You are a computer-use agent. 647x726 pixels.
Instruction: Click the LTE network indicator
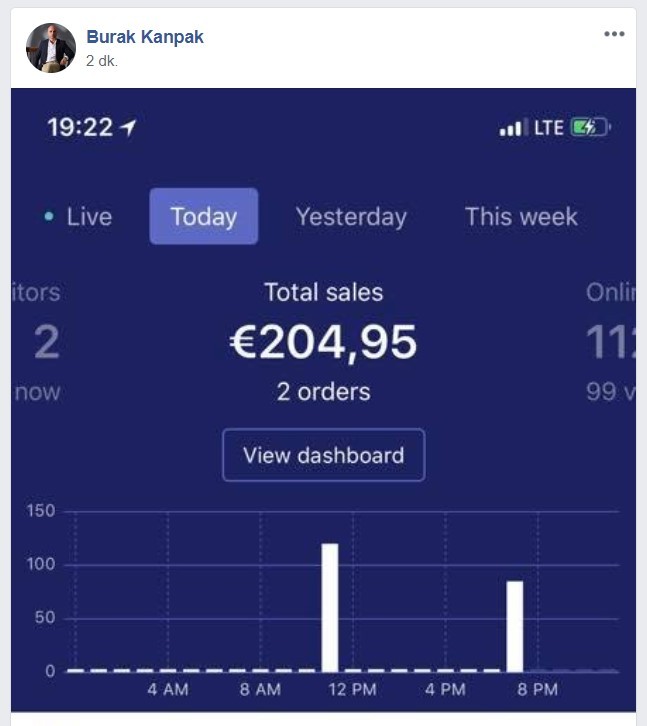click(x=548, y=127)
